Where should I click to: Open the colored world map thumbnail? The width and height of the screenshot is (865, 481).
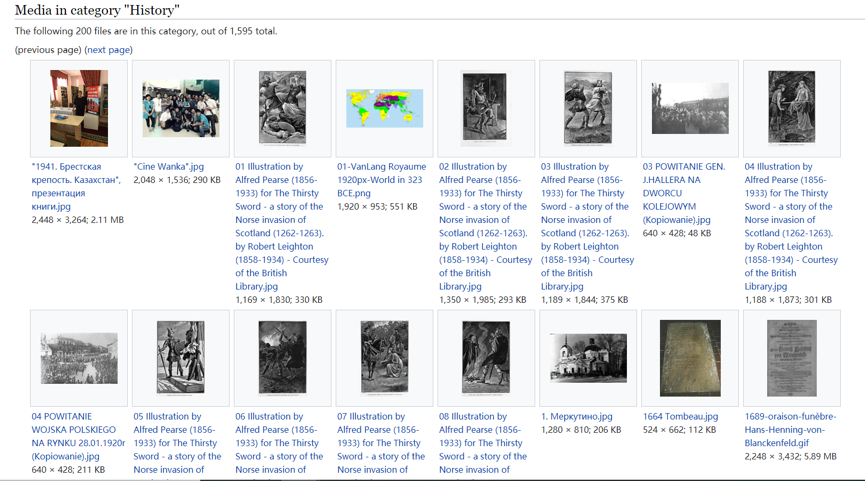(384, 108)
